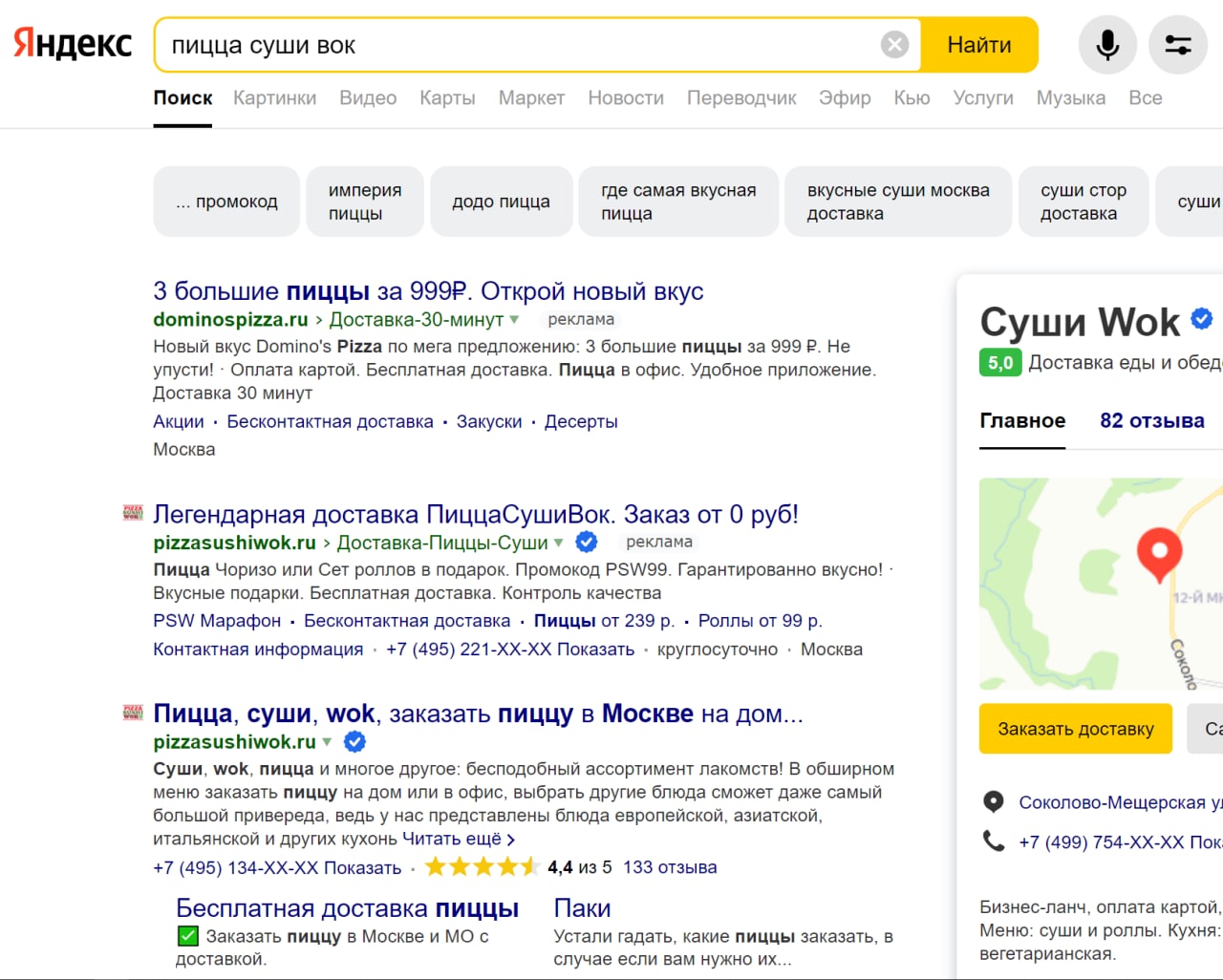Switch to Картинки tab
The image size is (1223, 980).
click(x=274, y=97)
